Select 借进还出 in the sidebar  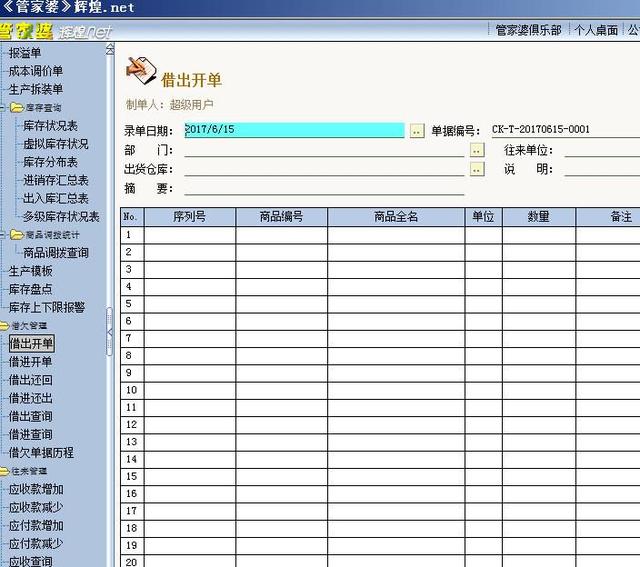(31, 398)
